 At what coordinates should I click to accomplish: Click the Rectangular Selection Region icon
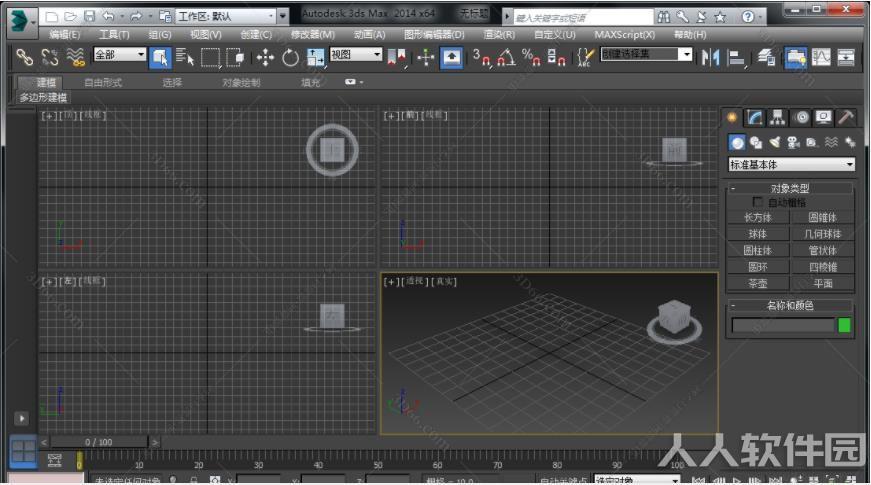(210, 57)
